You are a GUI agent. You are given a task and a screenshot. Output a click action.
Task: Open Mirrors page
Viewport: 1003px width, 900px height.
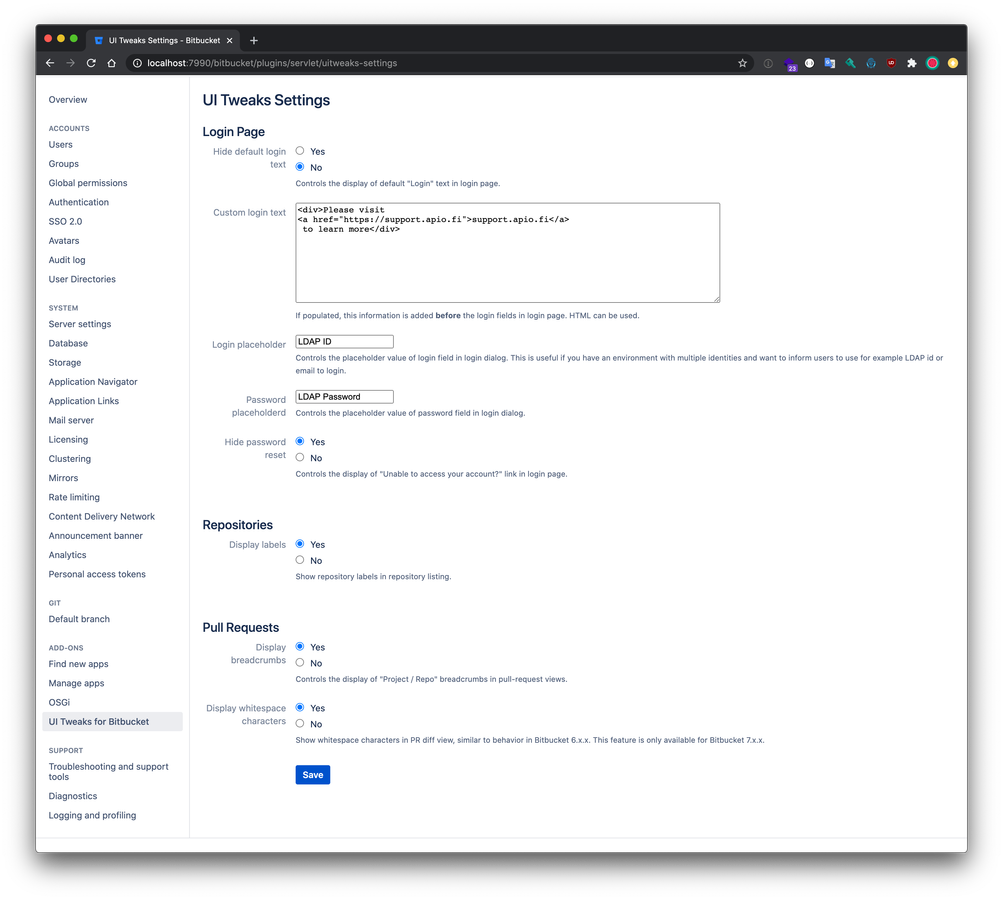point(63,477)
